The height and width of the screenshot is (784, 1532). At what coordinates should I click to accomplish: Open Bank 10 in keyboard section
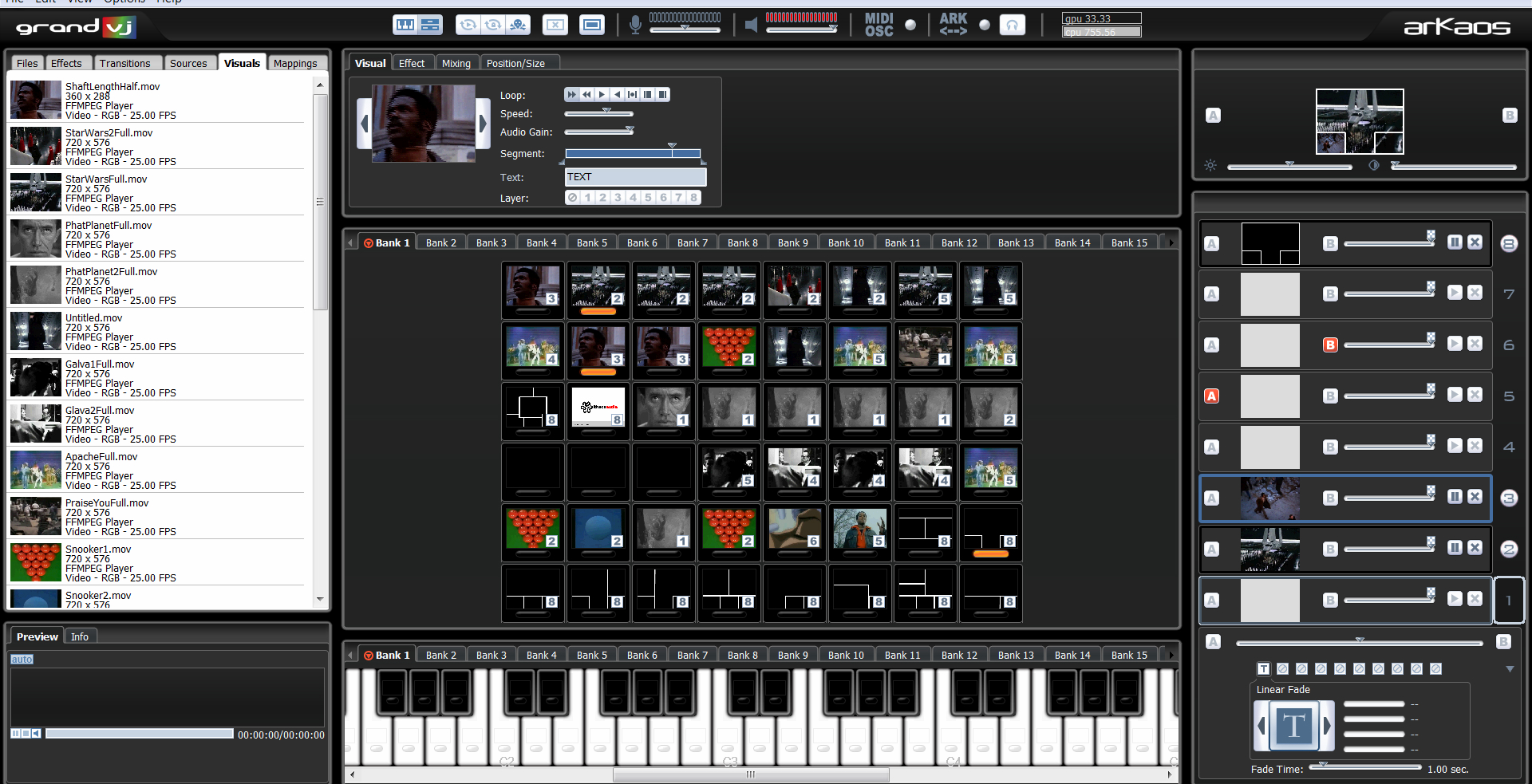tap(846, 655)
